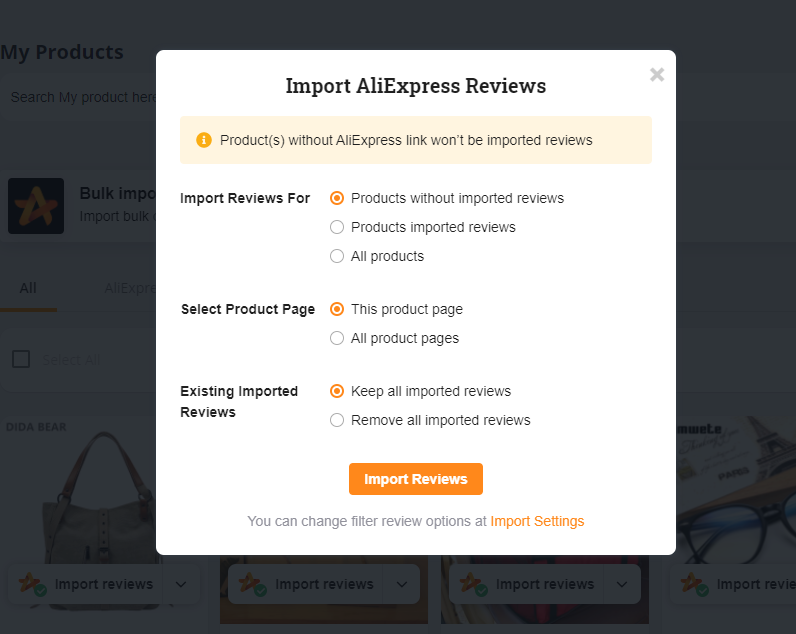
Task: Expand dropdown arrow on third Import reviews button
Action: coord(622,584)
